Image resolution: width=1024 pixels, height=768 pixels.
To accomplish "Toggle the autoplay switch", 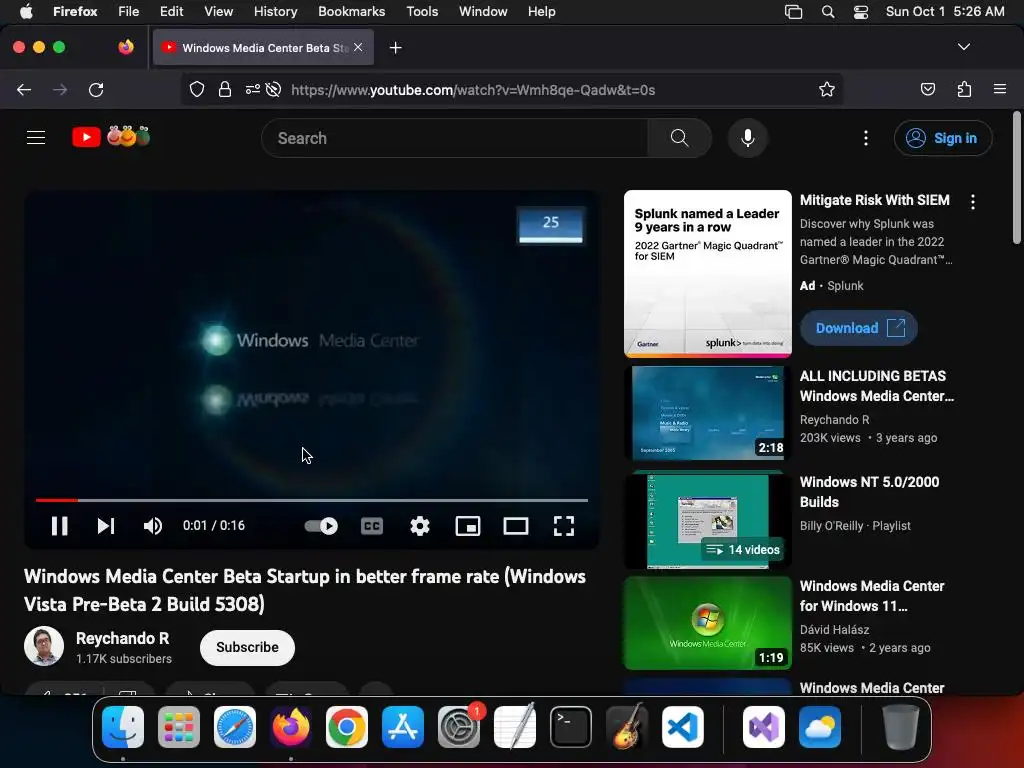I will click(x=321, y=526).
